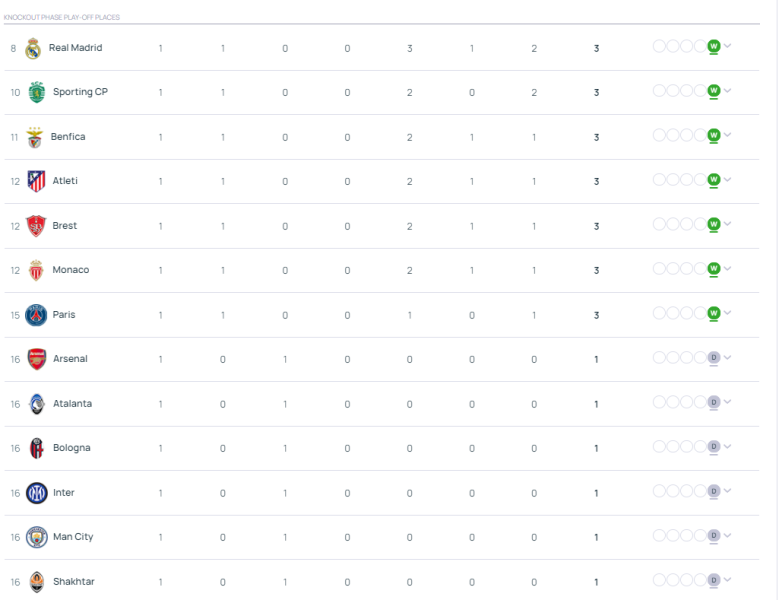Open the Bologna team name link
Viewport: 779px width, 600px height.
point(71,448)
